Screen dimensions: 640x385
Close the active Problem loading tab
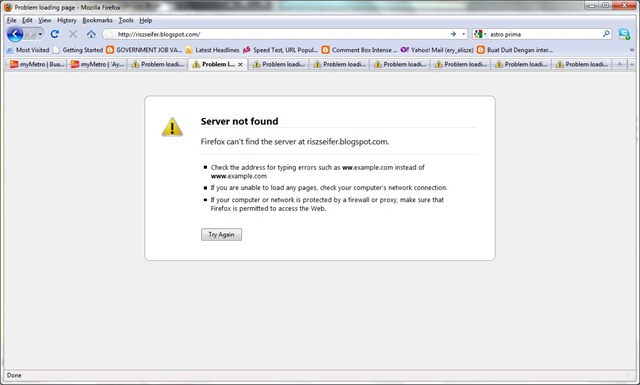[x=240, y=65]
